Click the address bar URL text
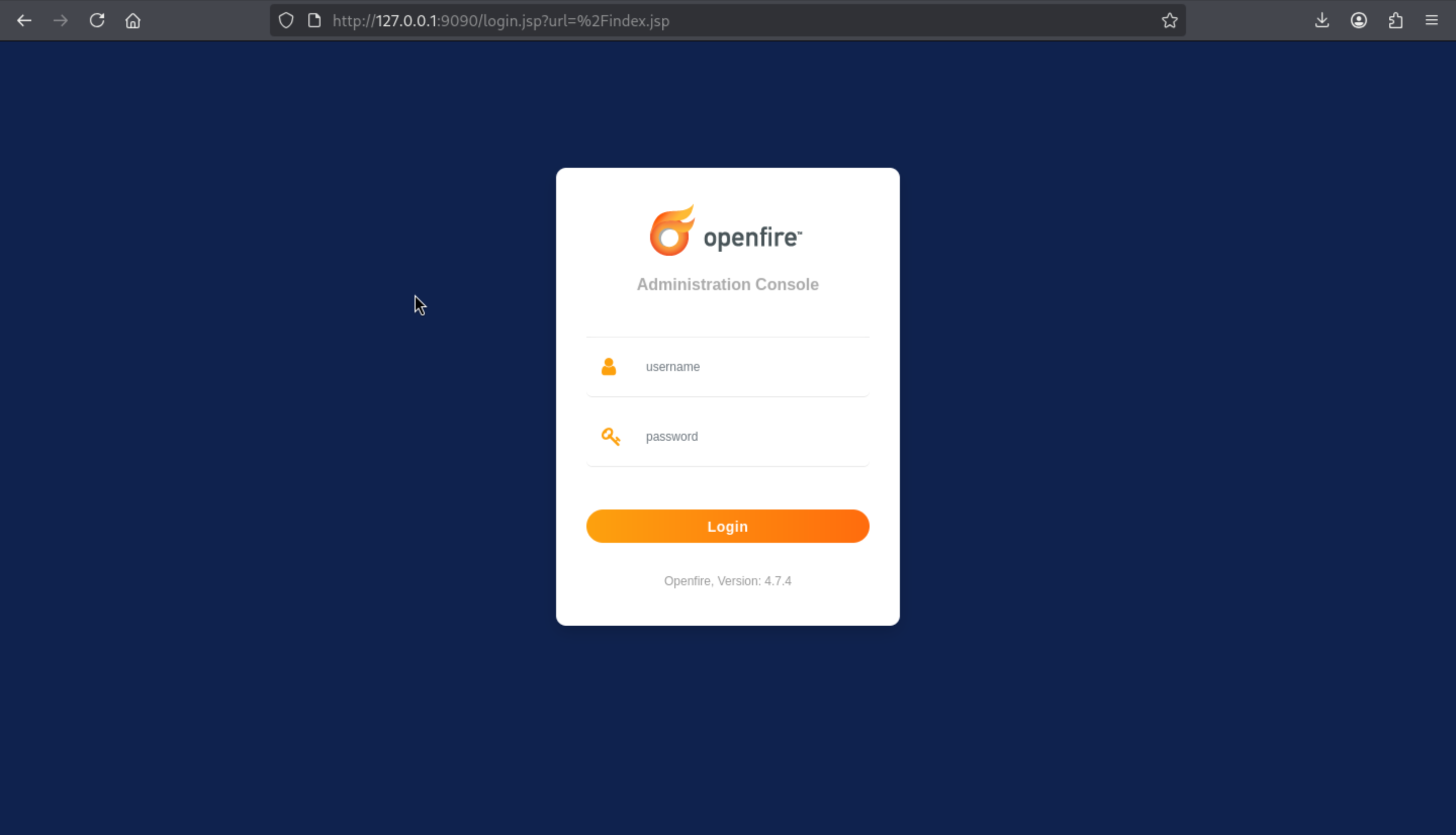Screen dimensions: 1456x835 [500, 21]
